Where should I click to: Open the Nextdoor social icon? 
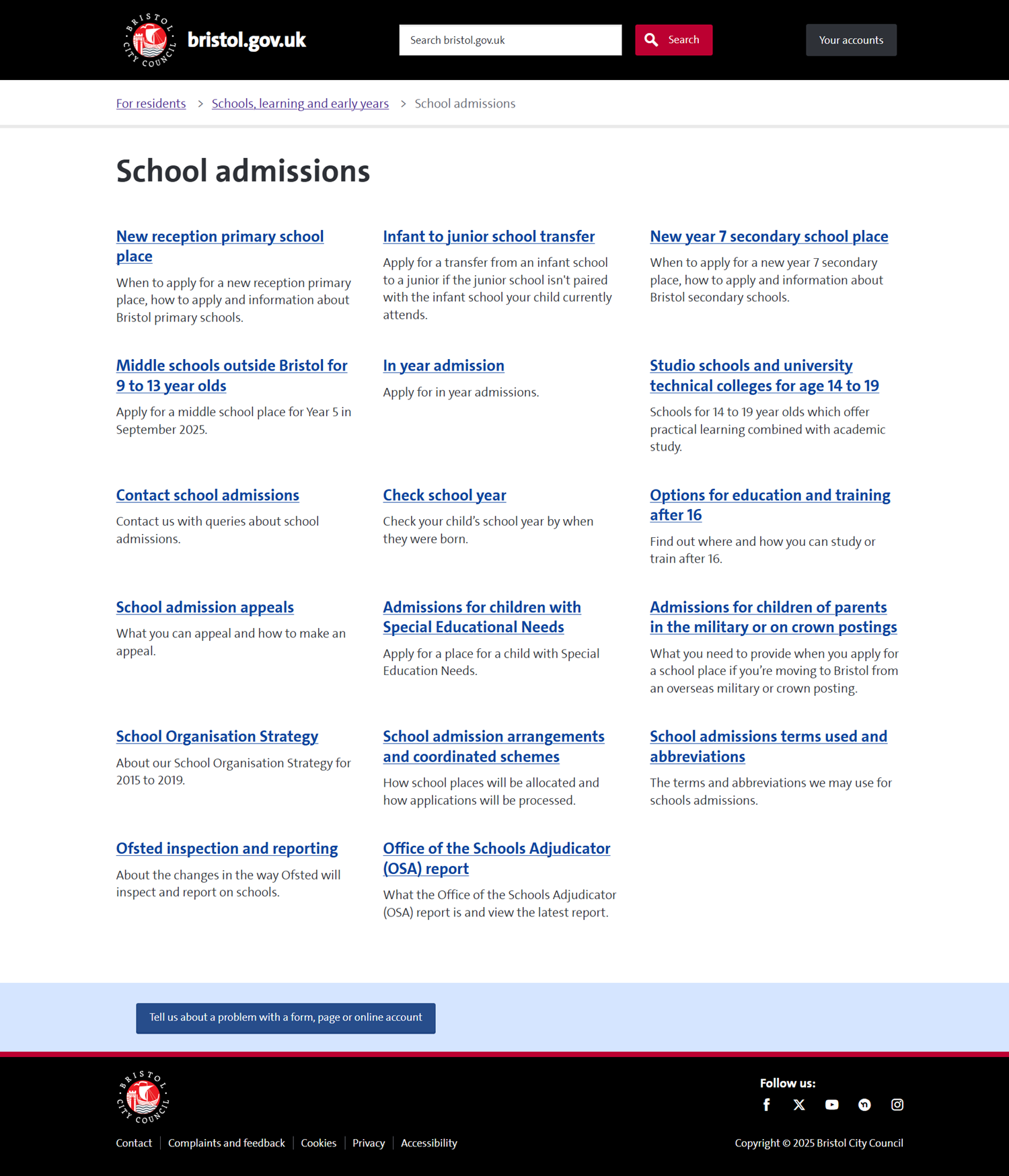864,1105
